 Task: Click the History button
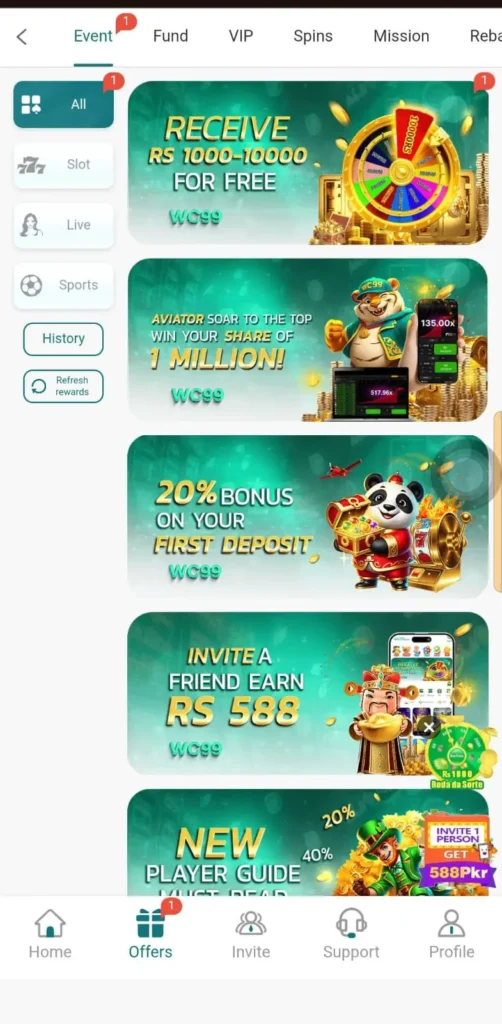63,339
